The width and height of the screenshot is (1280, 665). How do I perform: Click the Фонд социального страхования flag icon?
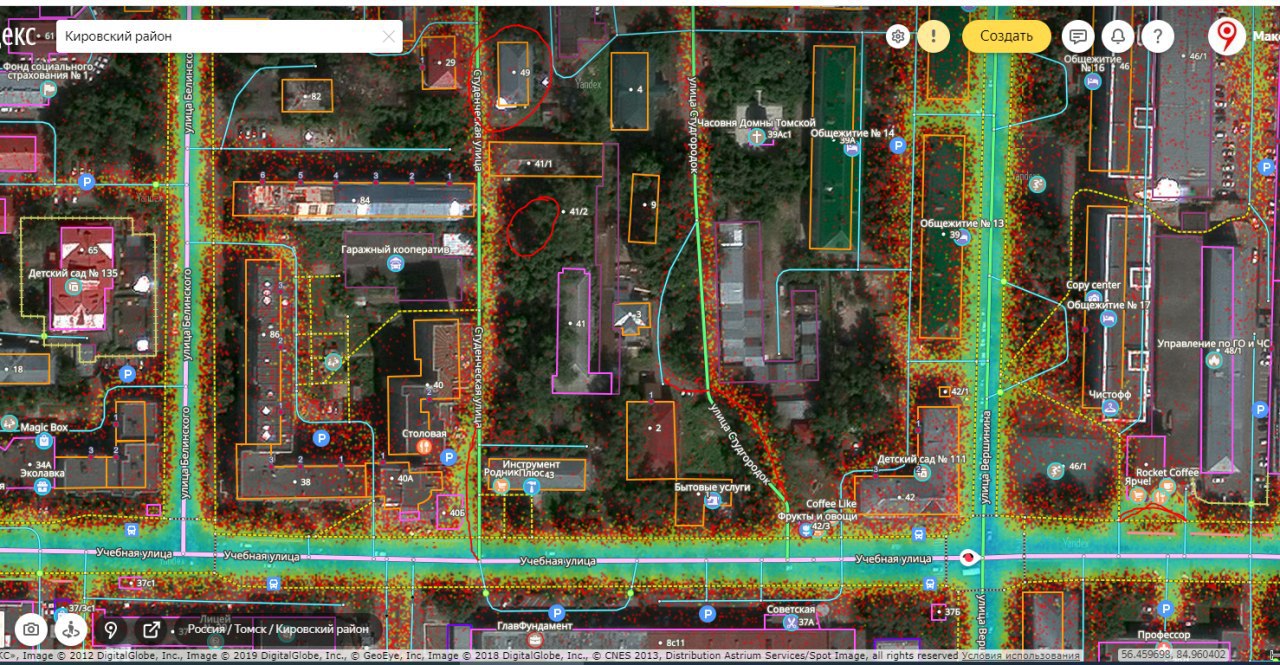tap(47, 89)
